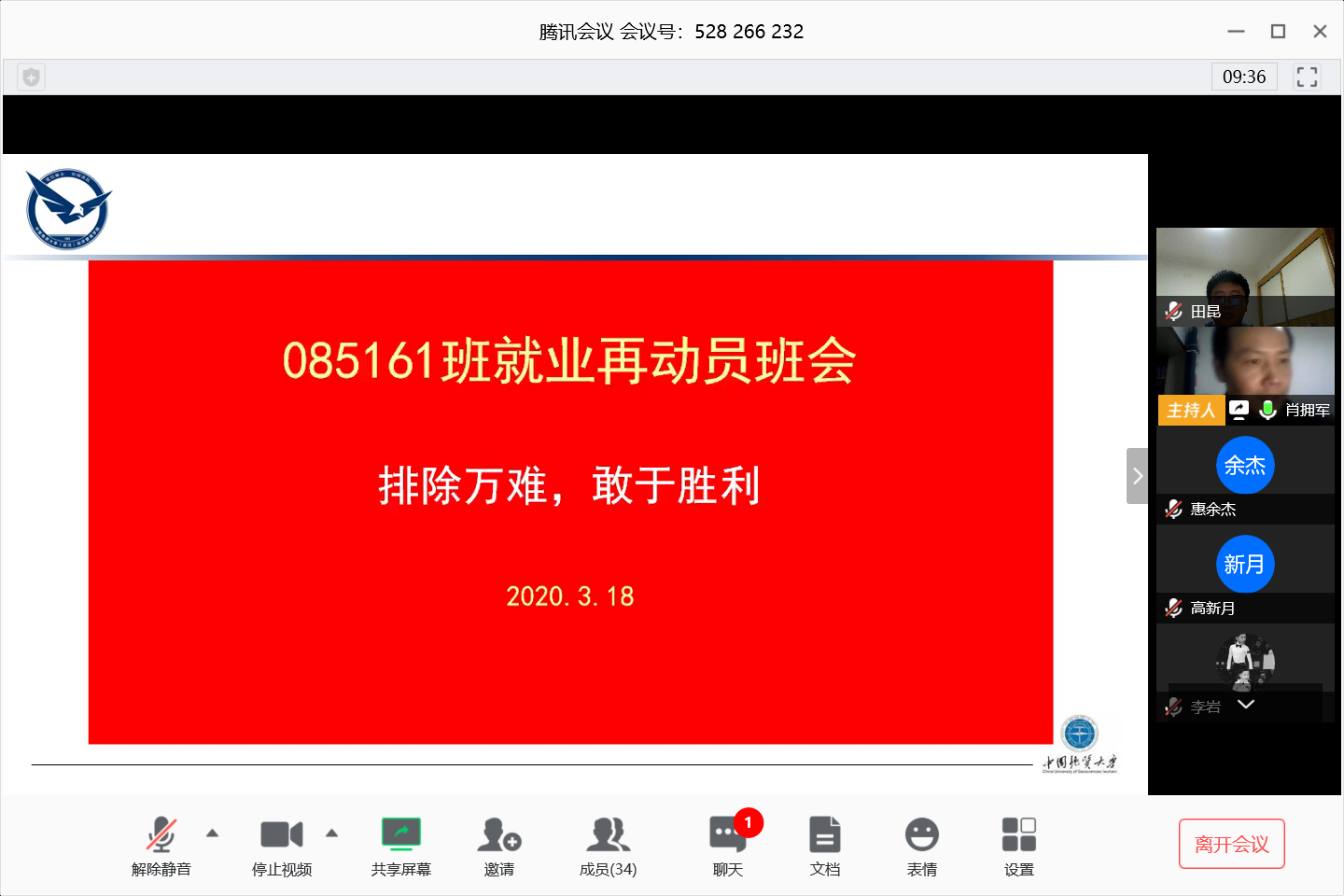Open the Settings (设置) icon
Viewport: 1344px width, 896px height.
click(x=1018, y=846)
